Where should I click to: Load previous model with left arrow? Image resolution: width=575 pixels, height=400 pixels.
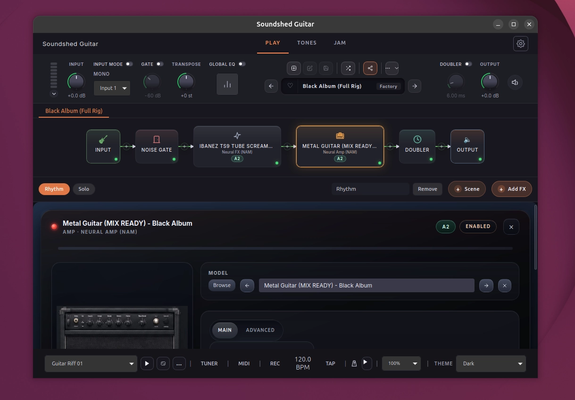click(247, 286)
